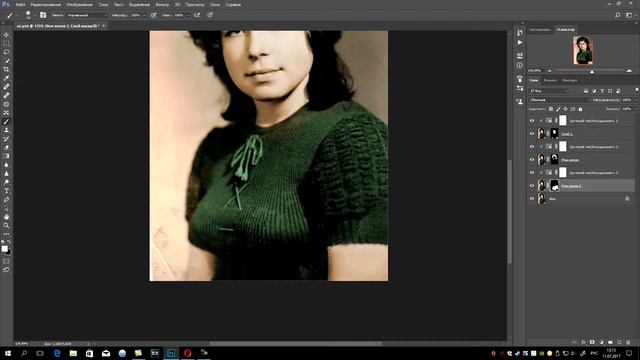Click lock transparent pixels icon
Image resolution: width=640 pixels, height=360 pixels.
(551, 109)
